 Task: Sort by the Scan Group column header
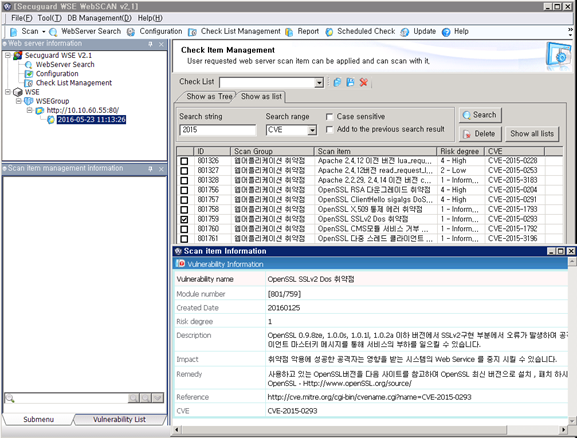point(272,151)
